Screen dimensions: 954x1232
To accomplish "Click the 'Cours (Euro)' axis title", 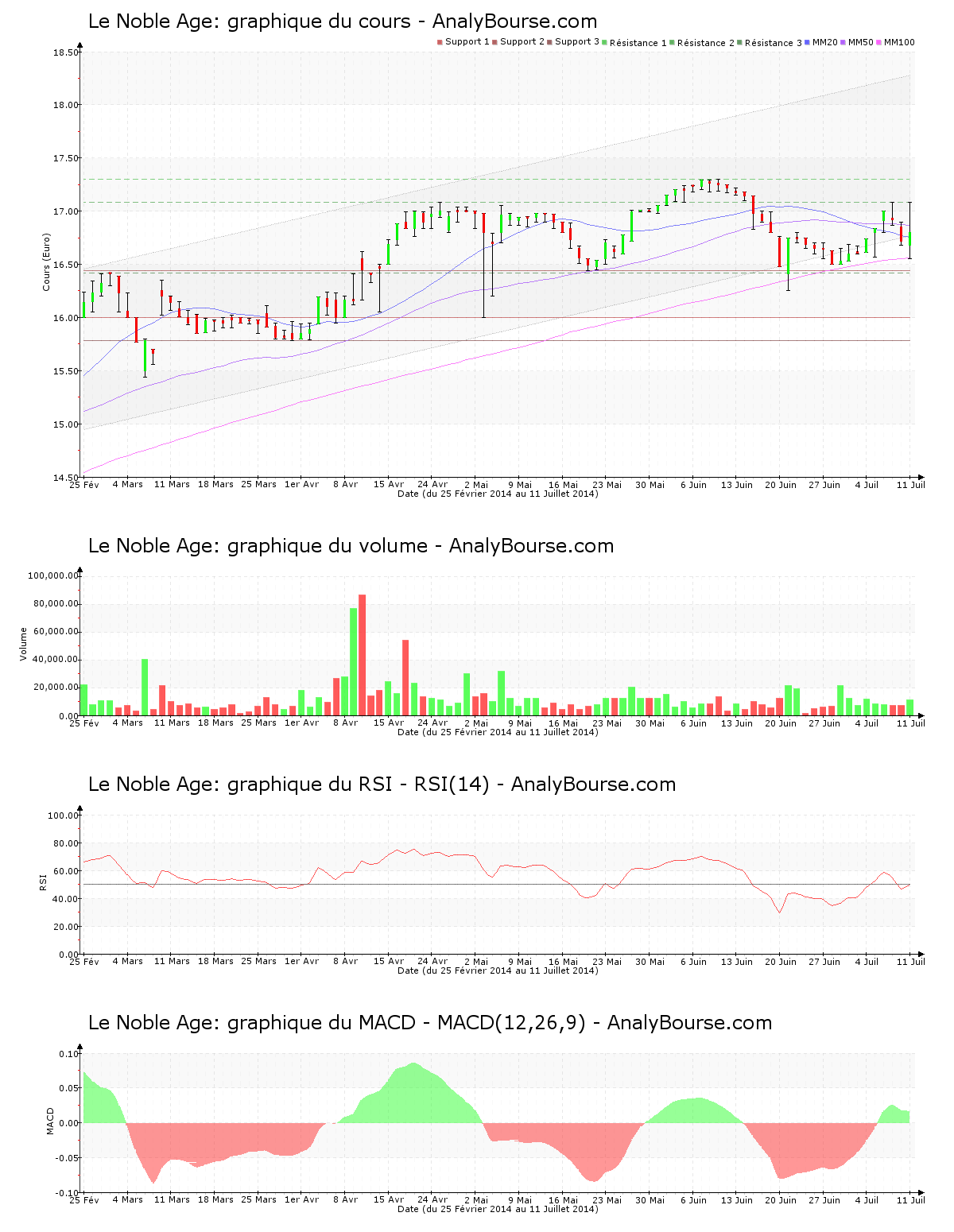I will pyautogui.click(x=46, y=262).
